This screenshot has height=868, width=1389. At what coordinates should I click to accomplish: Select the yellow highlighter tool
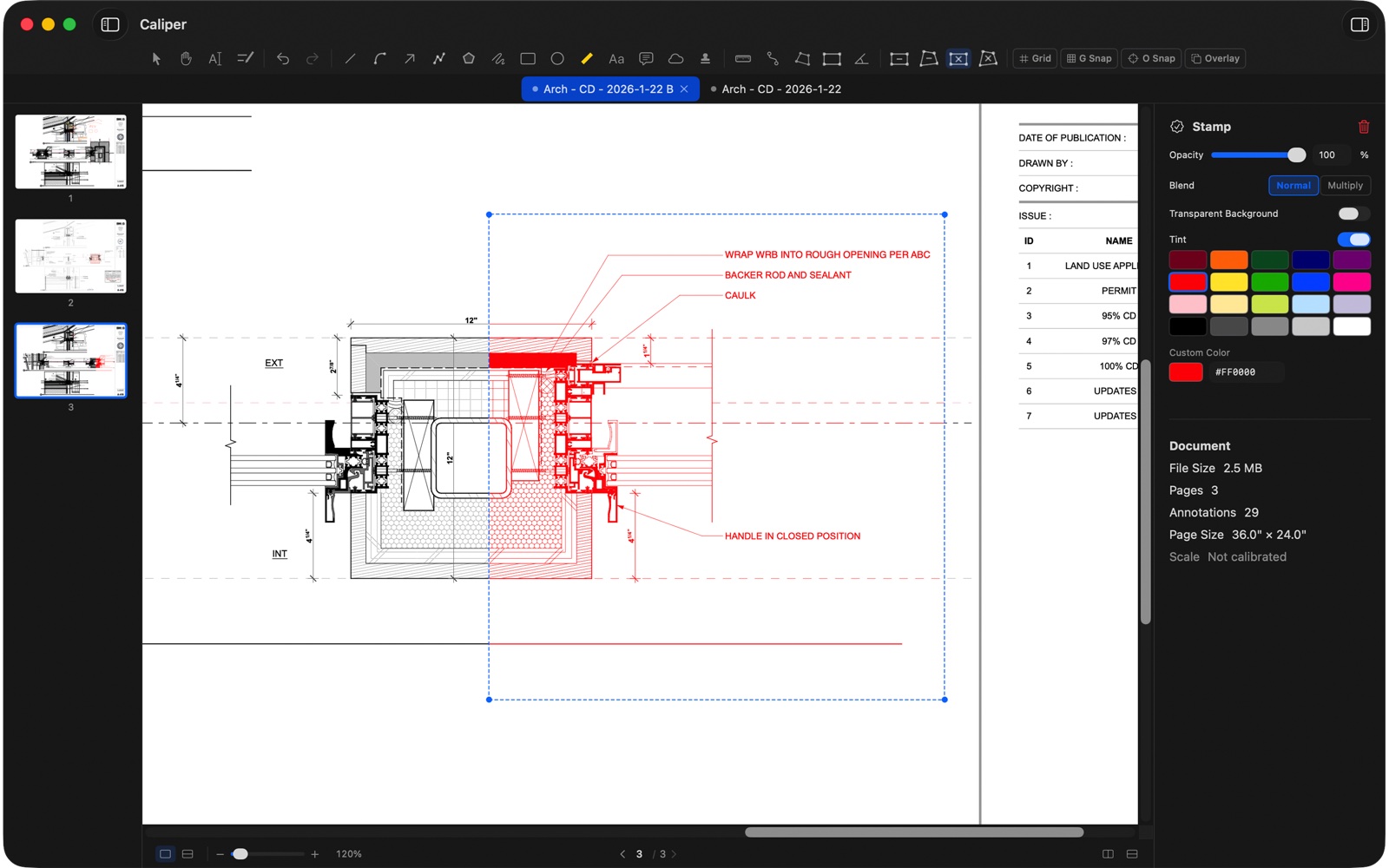[587, 59]
